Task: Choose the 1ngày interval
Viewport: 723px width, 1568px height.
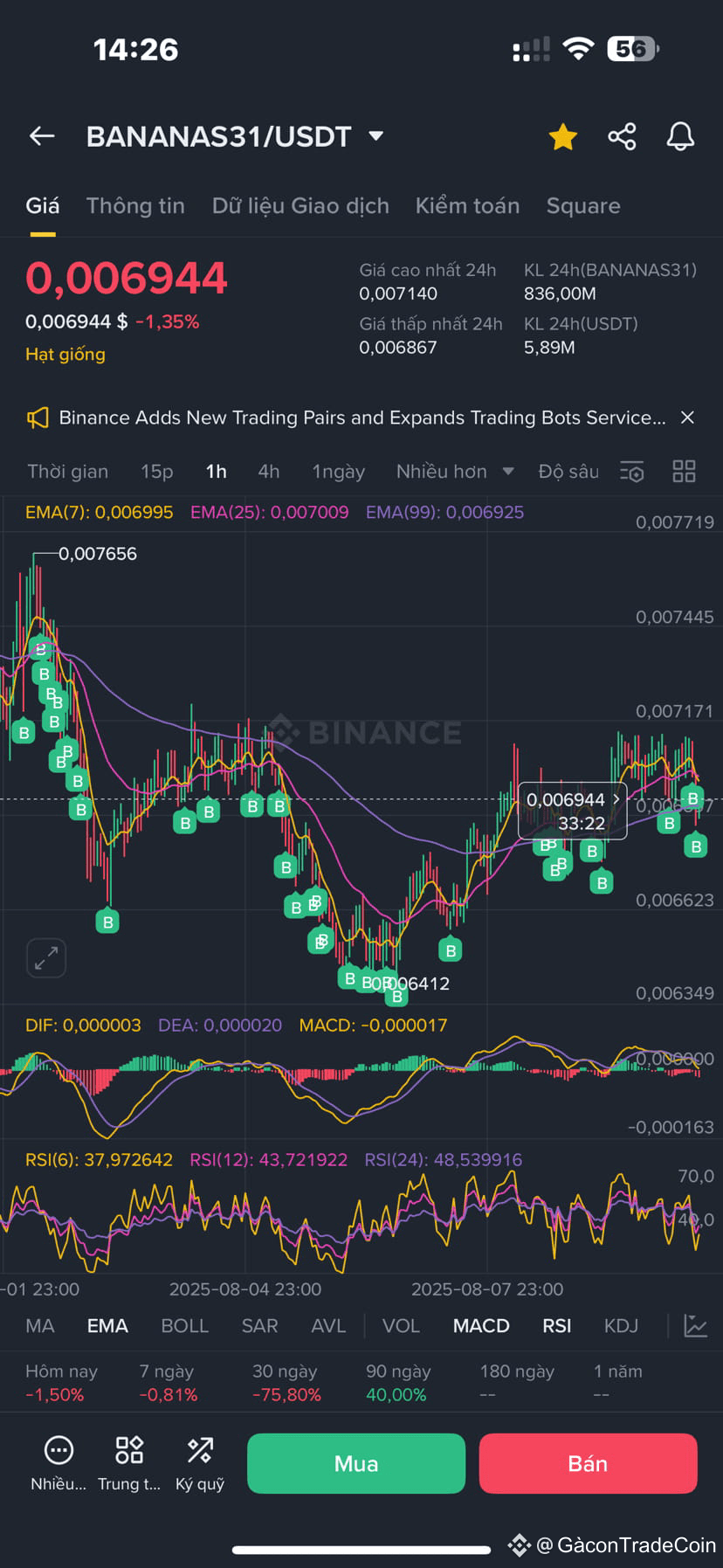Action: [x=339, y=472]
